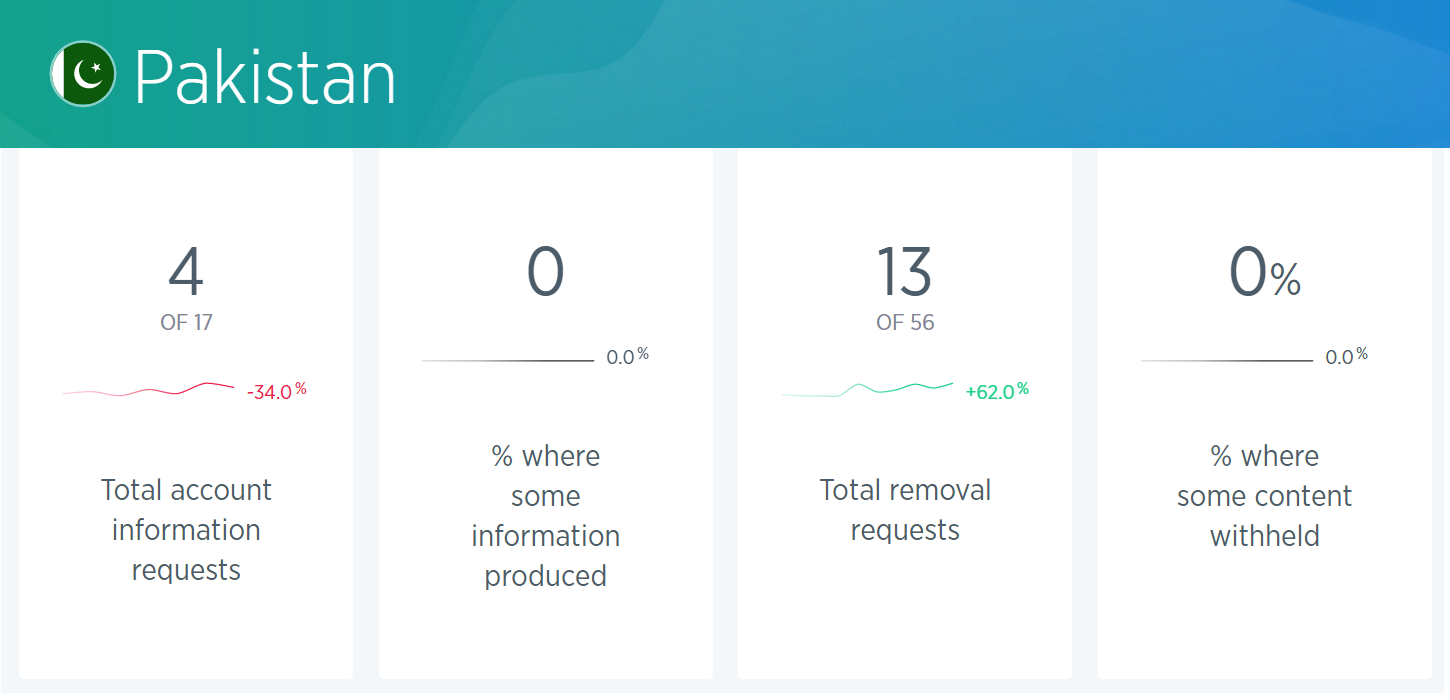This screenshot has width=1450, height=700.
Task: Select "% where some information produced" label
Action: coord(545,516)
